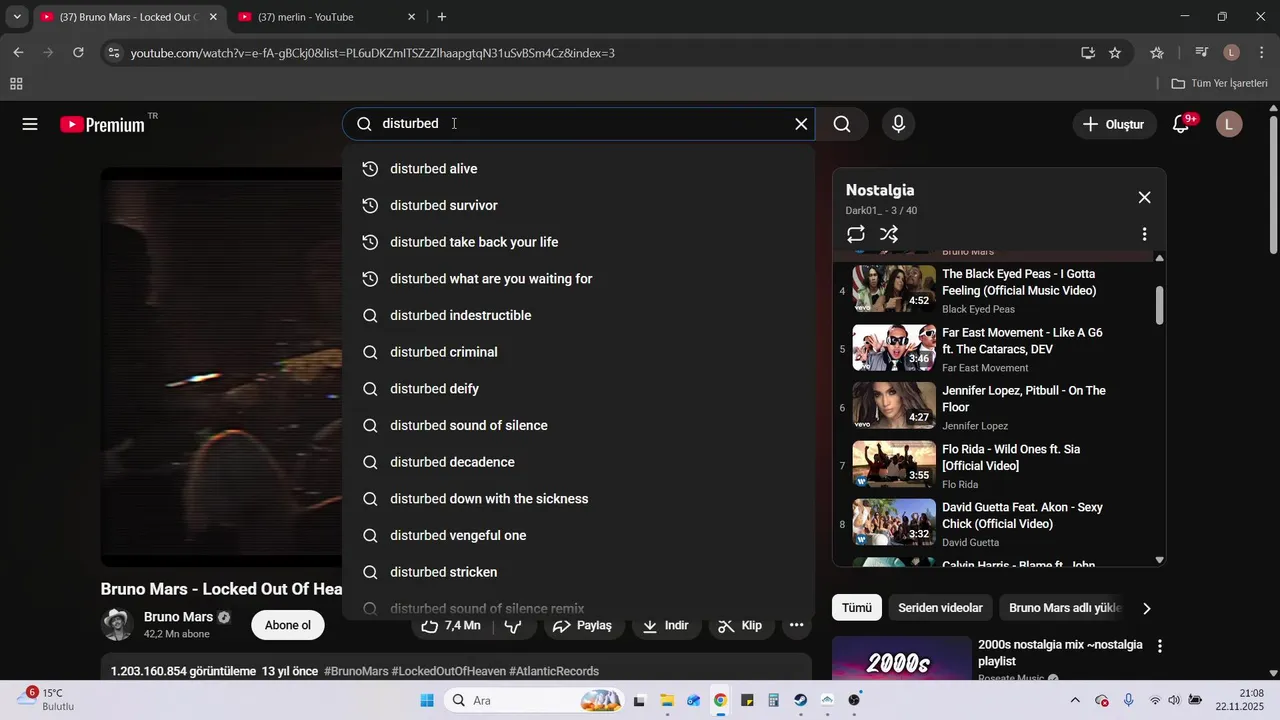Like the video (7,4 Mn)
Screen dimensions: 1280x720
click(x=450, y=625)
